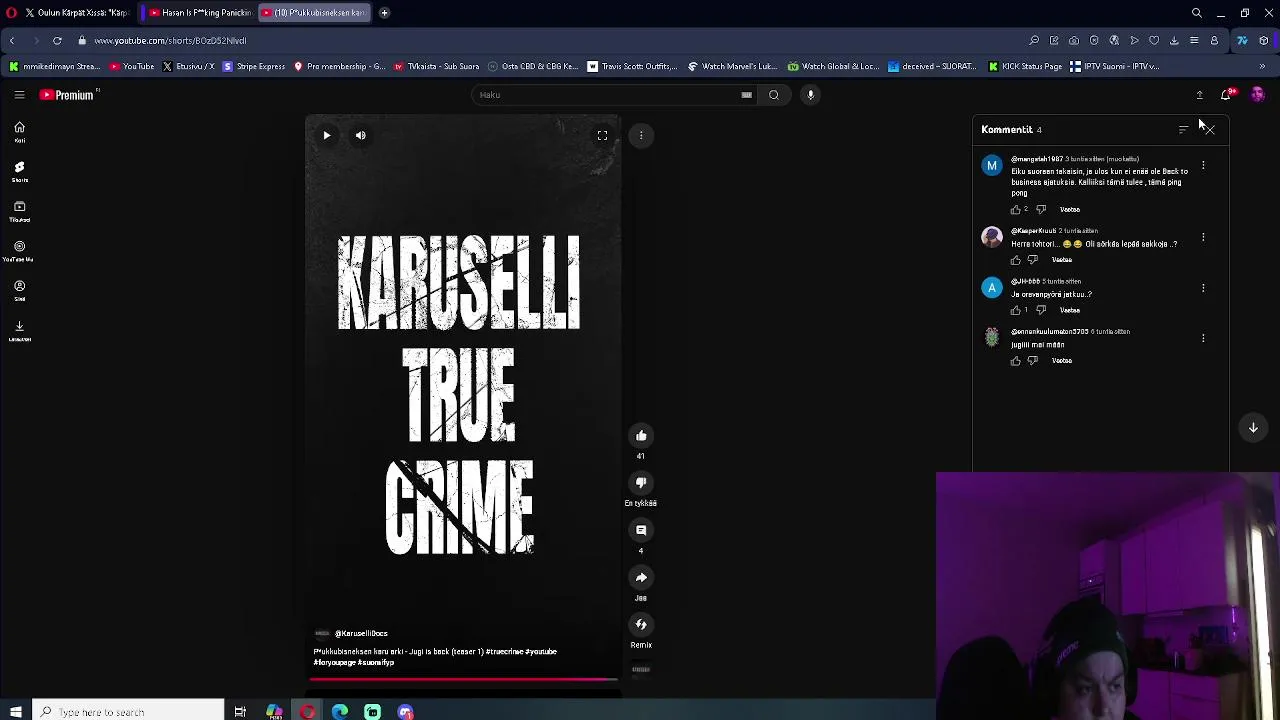
Task: Click the Shorts video progress bar
Action: (x=463, y=679)
